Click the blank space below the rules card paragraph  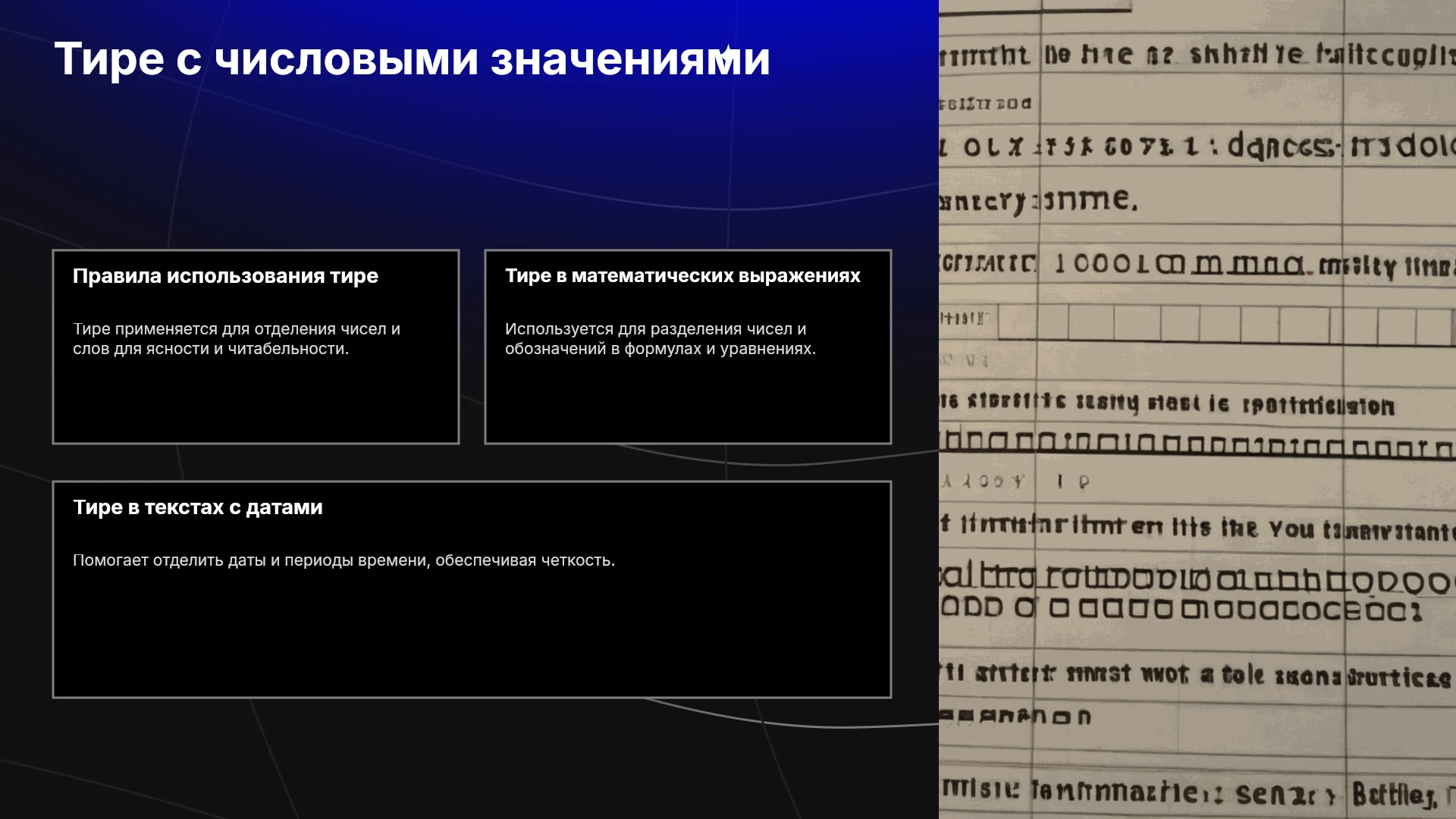click(256, 400)
